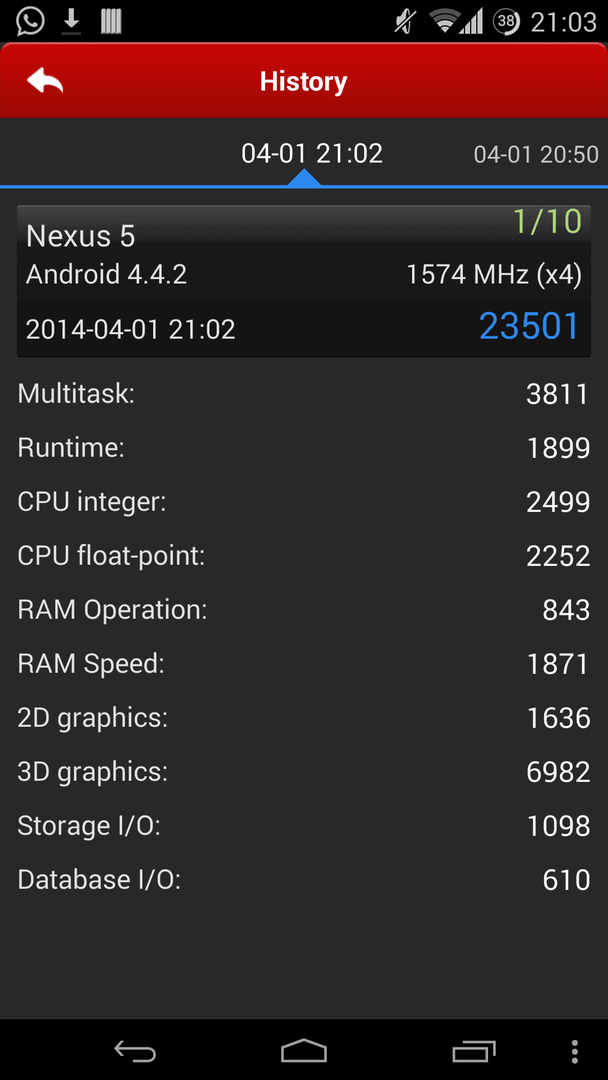Tap the 1/10 ranking indicator

[x=547, y=221]
